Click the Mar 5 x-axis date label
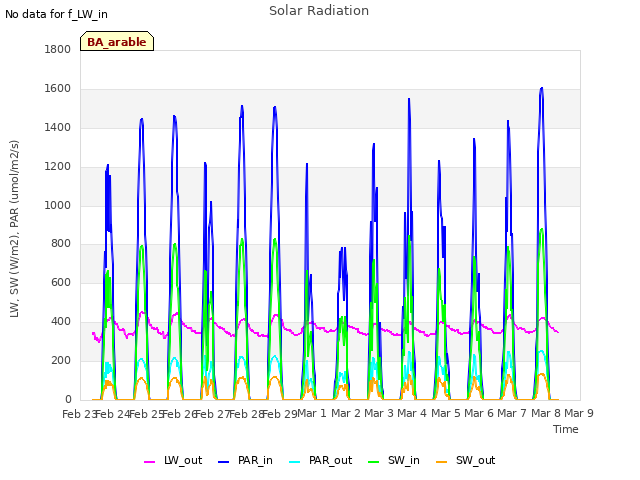This screenshot has height=480, width=640. [x=446, y=413]
